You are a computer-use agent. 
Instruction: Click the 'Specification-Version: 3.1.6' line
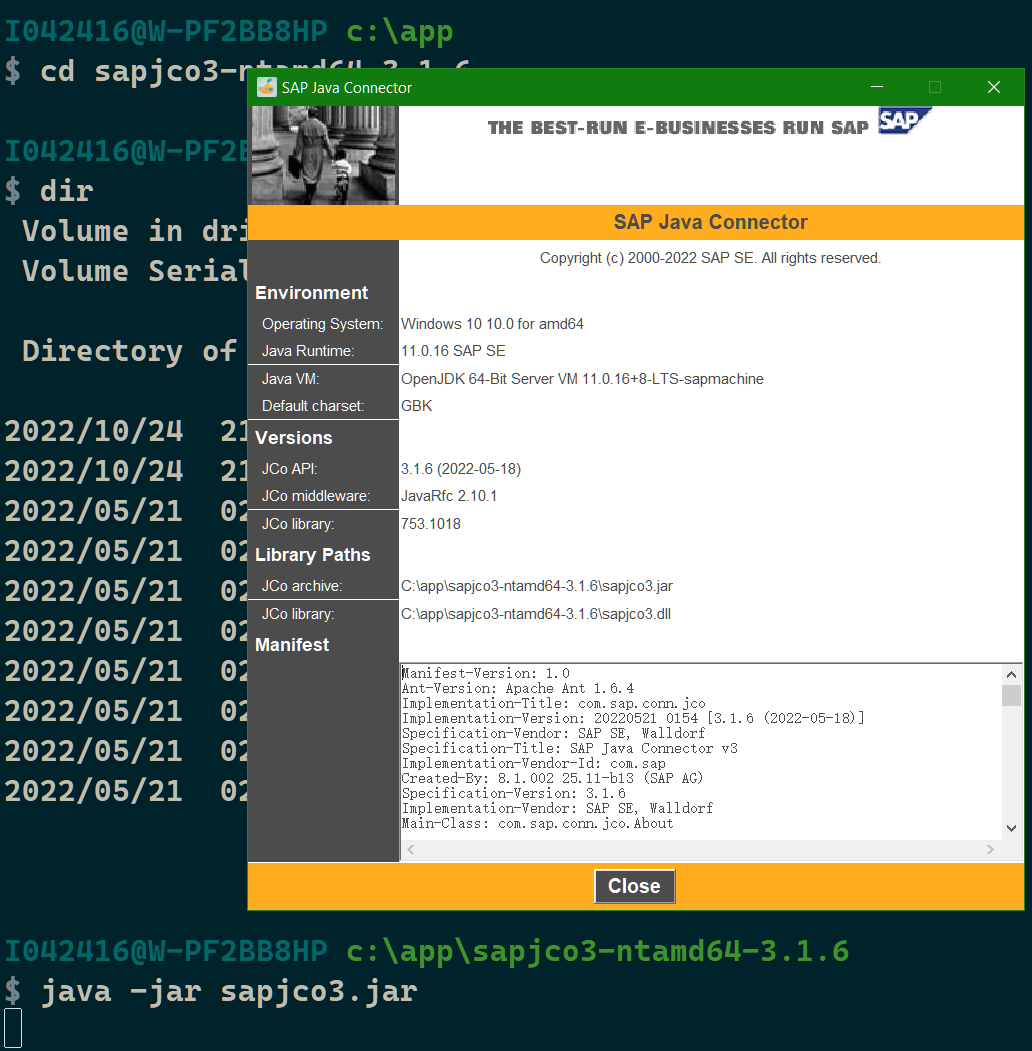click(513, 793)
